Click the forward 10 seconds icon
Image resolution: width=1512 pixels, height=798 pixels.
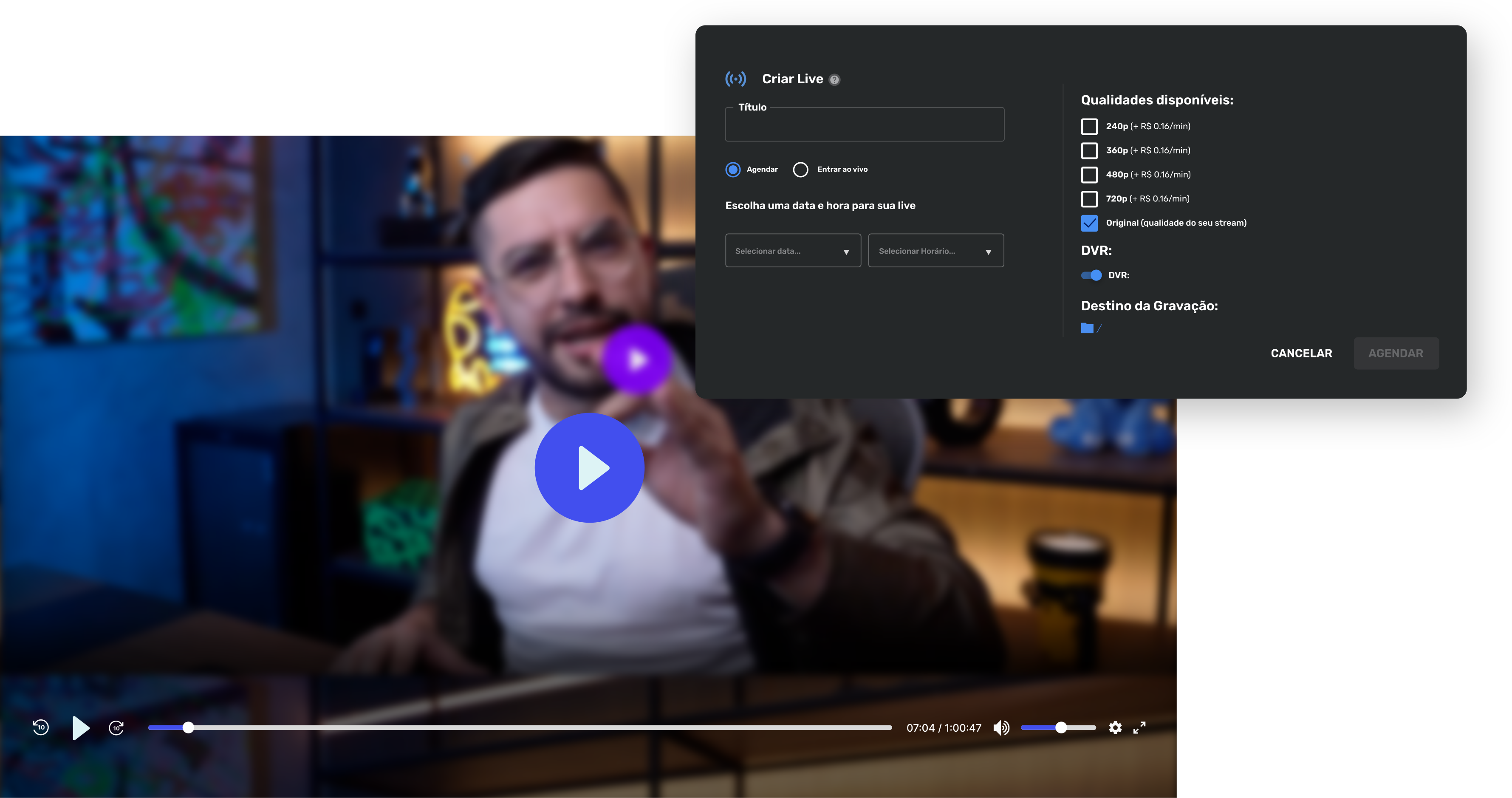pos(116,728)
